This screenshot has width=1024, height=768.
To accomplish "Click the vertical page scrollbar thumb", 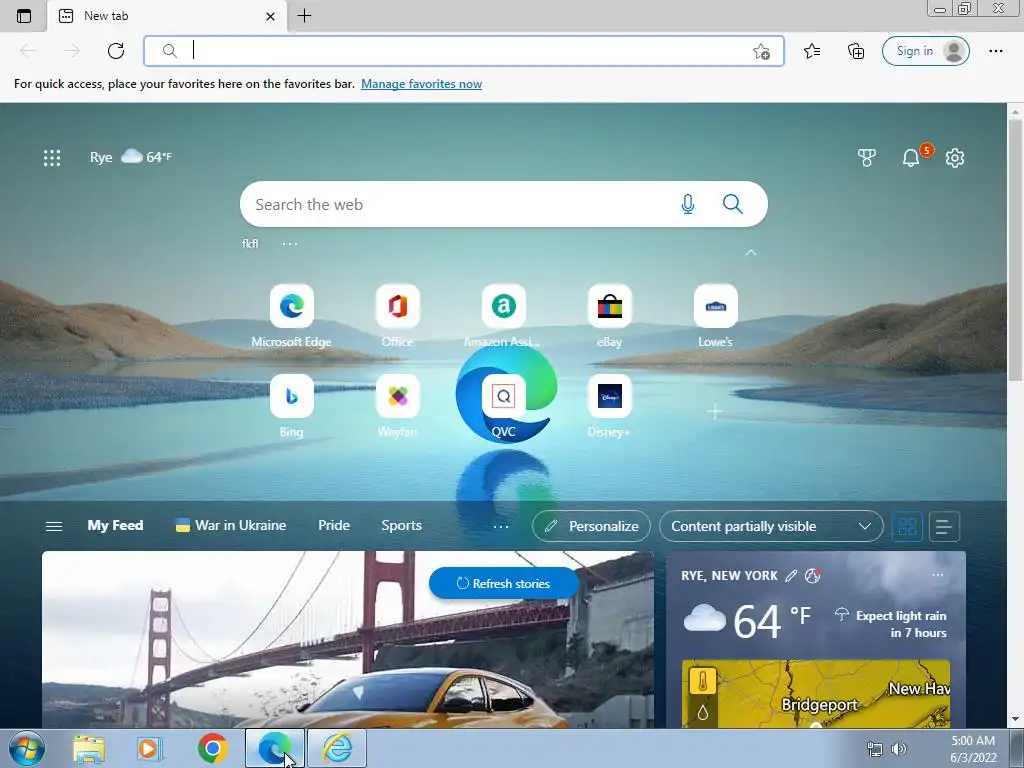I will coord(1015,251).
